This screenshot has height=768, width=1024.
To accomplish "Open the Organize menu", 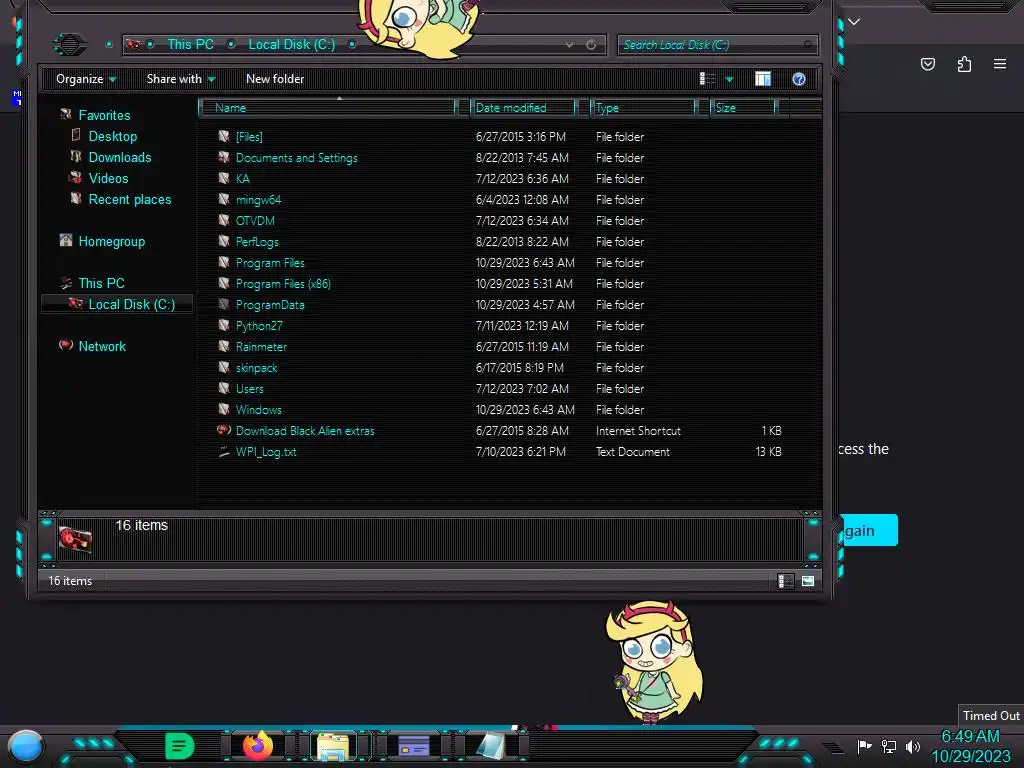I will [86, 79].
